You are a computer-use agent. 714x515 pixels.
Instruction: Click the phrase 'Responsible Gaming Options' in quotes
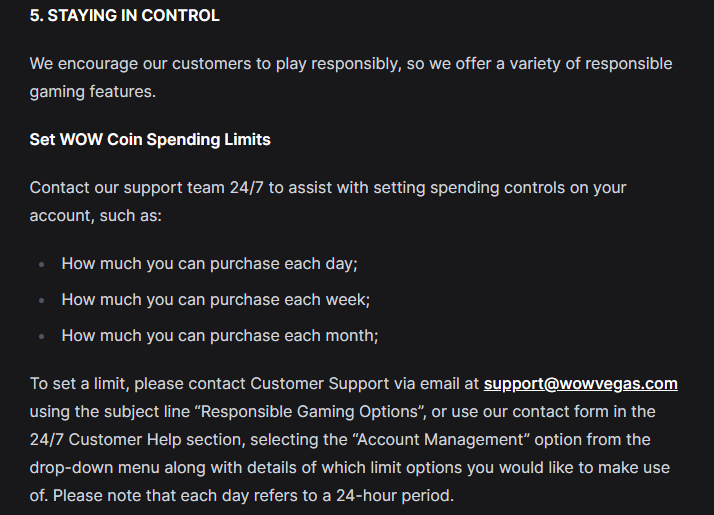pos(309,412)
